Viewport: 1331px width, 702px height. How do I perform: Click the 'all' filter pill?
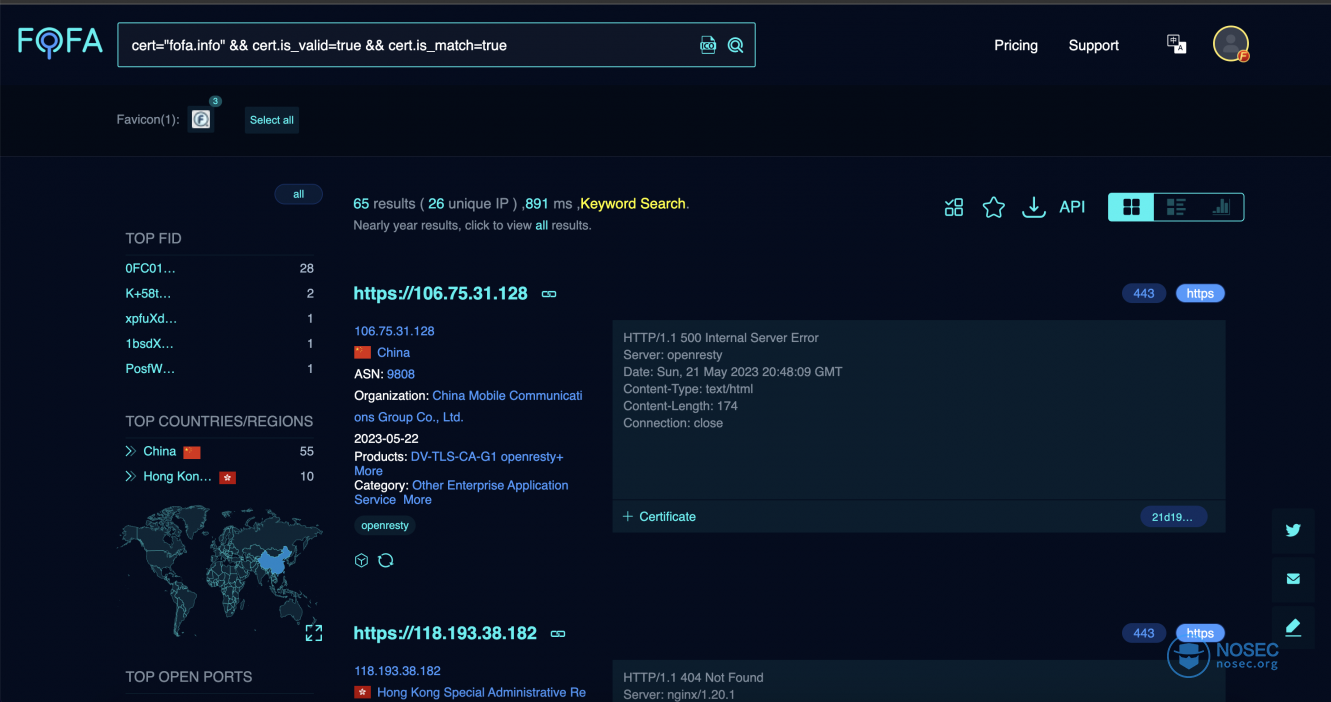[x=298, y=194]
